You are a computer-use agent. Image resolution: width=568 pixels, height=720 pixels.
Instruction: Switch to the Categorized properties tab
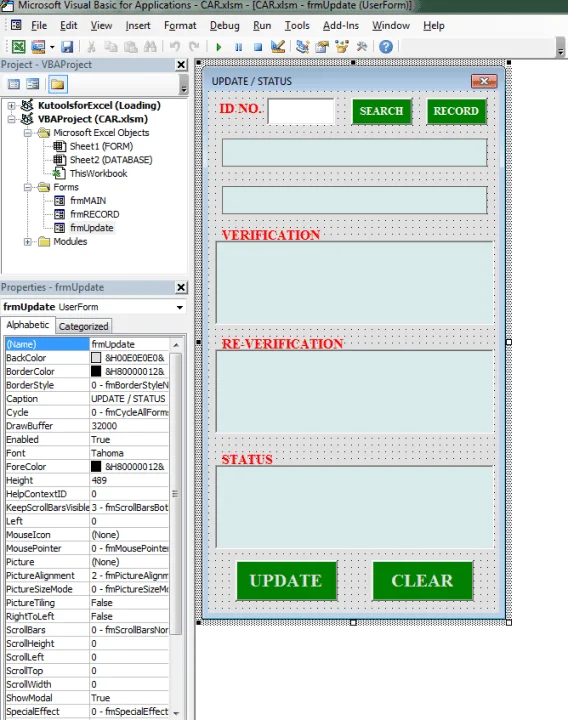pos(84,326)
